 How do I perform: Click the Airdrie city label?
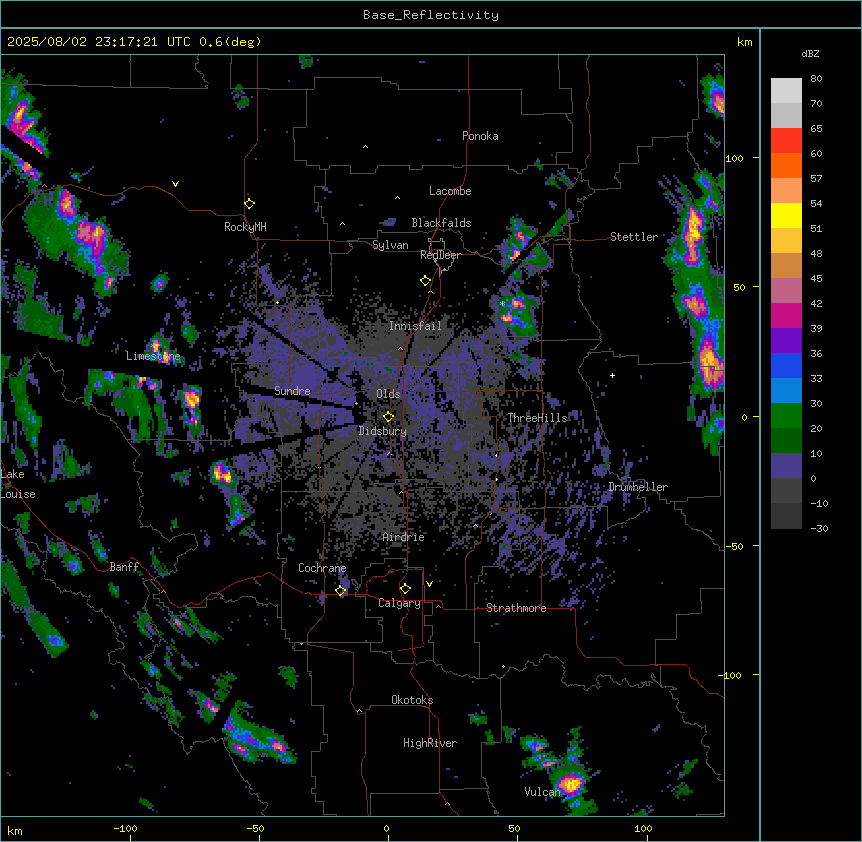[x=404, y=537]
